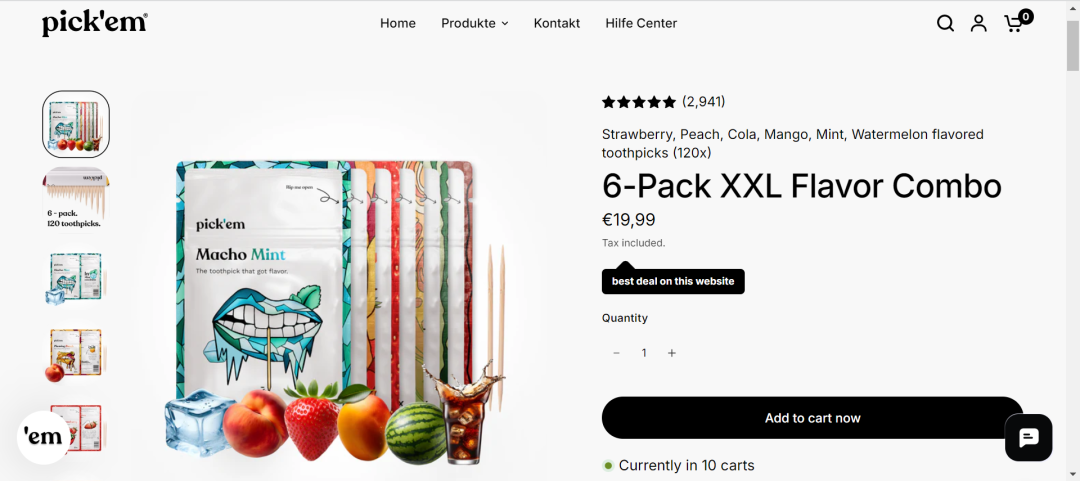Go to pick'em logo homepage
Screen dimensions: 1080x481
[x=94, y=23]
